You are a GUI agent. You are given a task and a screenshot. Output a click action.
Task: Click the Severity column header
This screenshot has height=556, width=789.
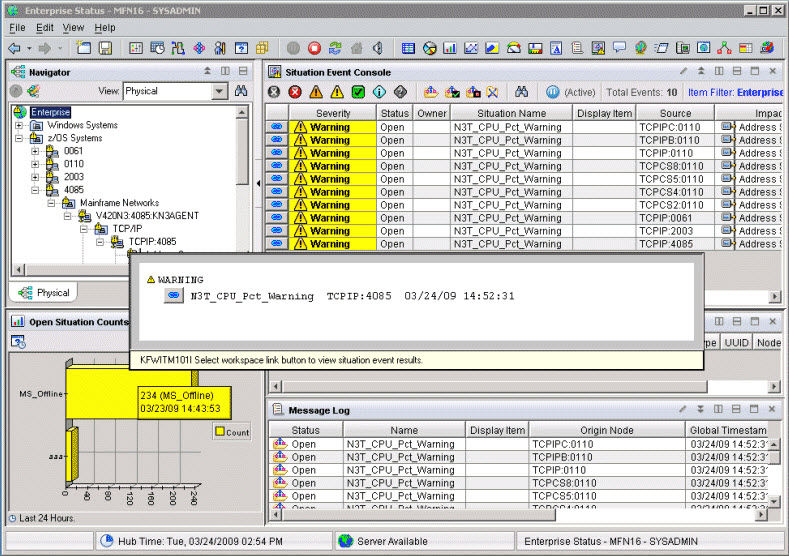pos(333,113)
